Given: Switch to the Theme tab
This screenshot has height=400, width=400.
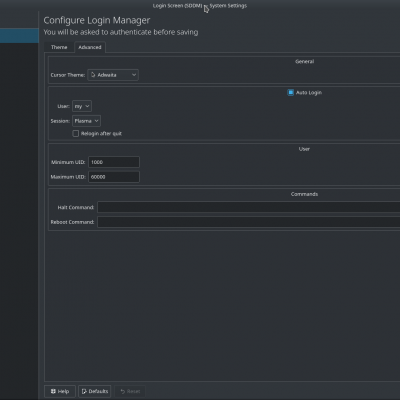Looking at the screenshot, I should [59, 47].
